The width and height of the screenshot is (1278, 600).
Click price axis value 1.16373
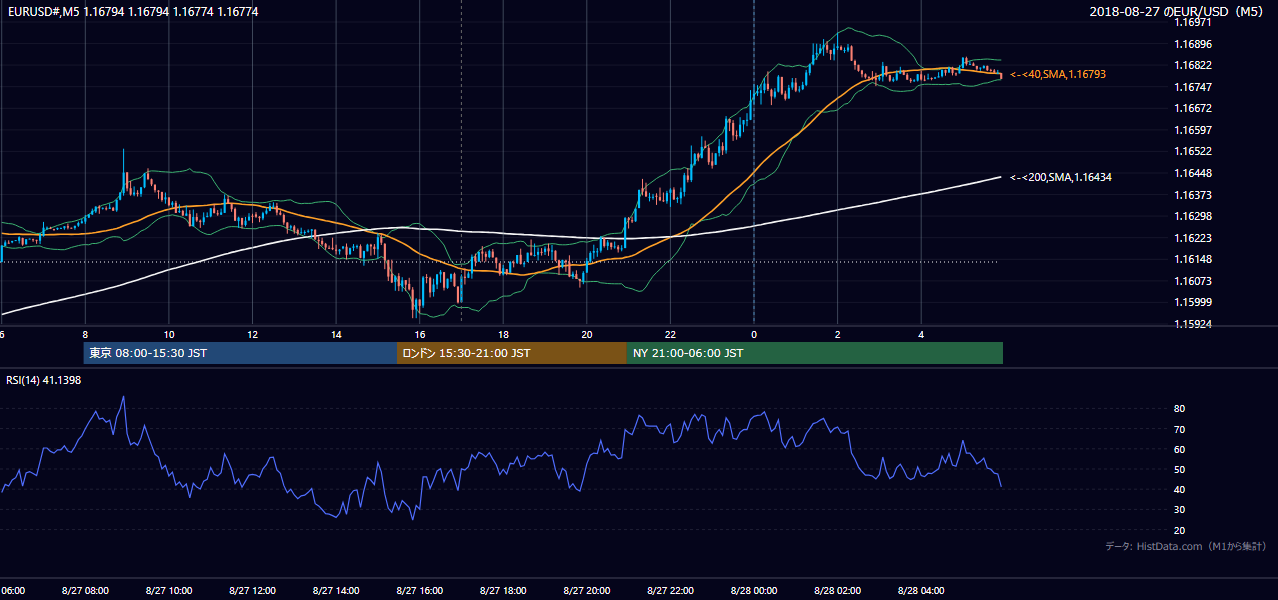tap(1194, 195)
